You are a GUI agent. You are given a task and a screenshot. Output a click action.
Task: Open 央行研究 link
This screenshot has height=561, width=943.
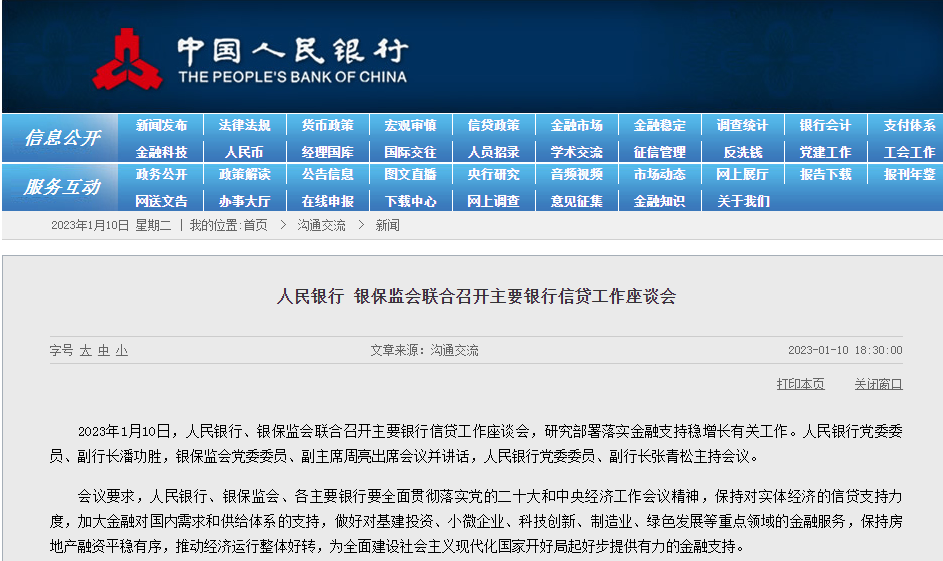(x=493, y=174)
